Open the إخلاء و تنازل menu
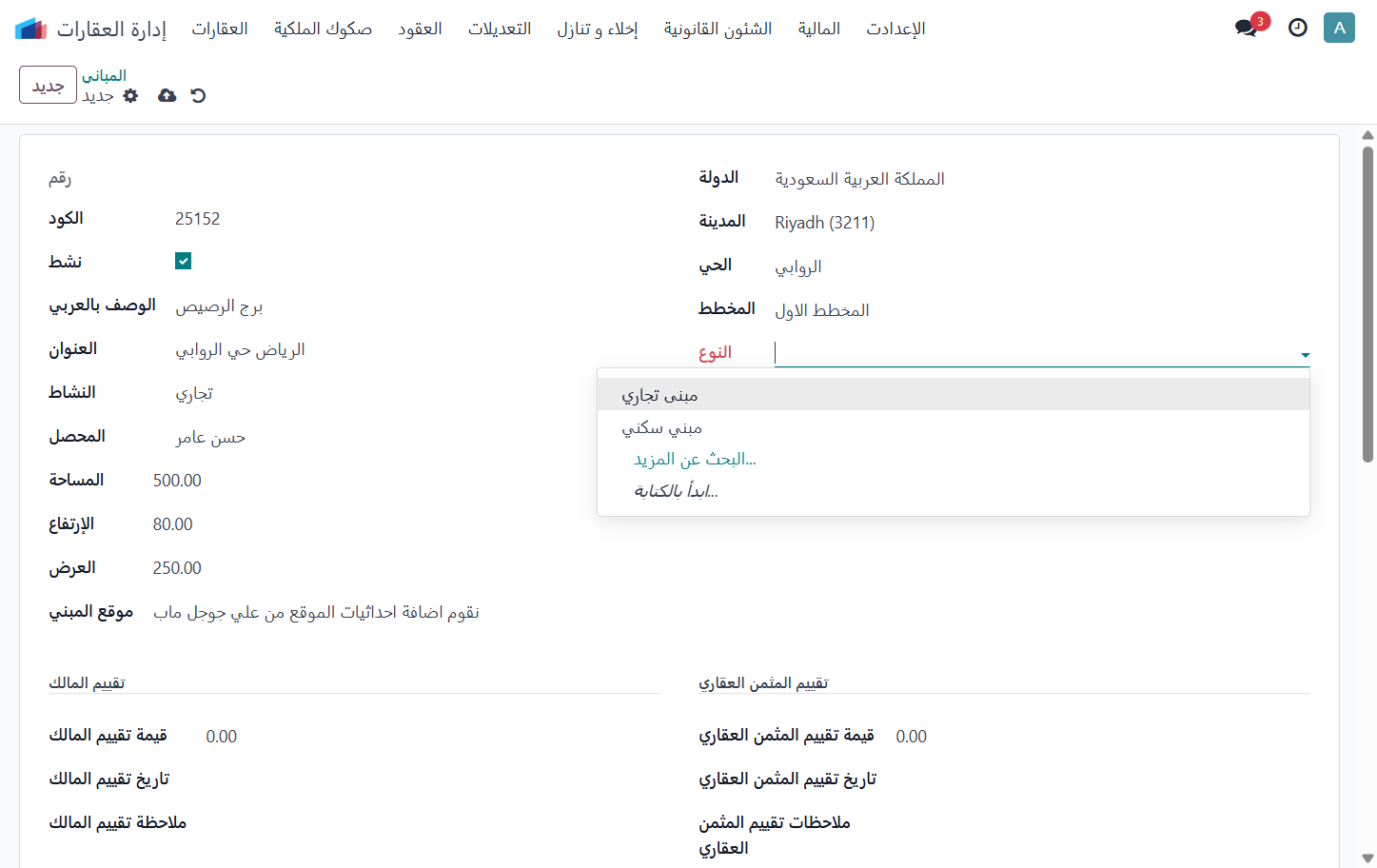This screenshot has height=868, width=1377. click(x=598, y=29)
